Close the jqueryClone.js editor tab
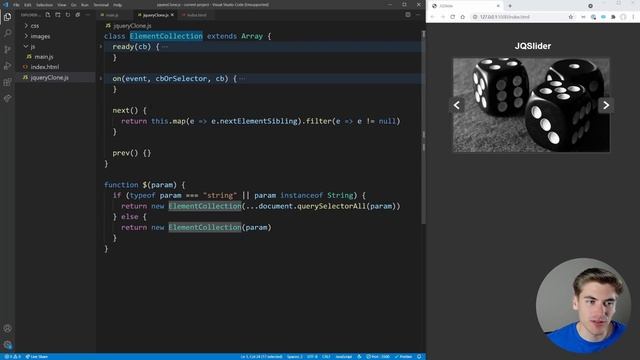Viewport: 640px width, 360px height. click(x=172, y=15)
